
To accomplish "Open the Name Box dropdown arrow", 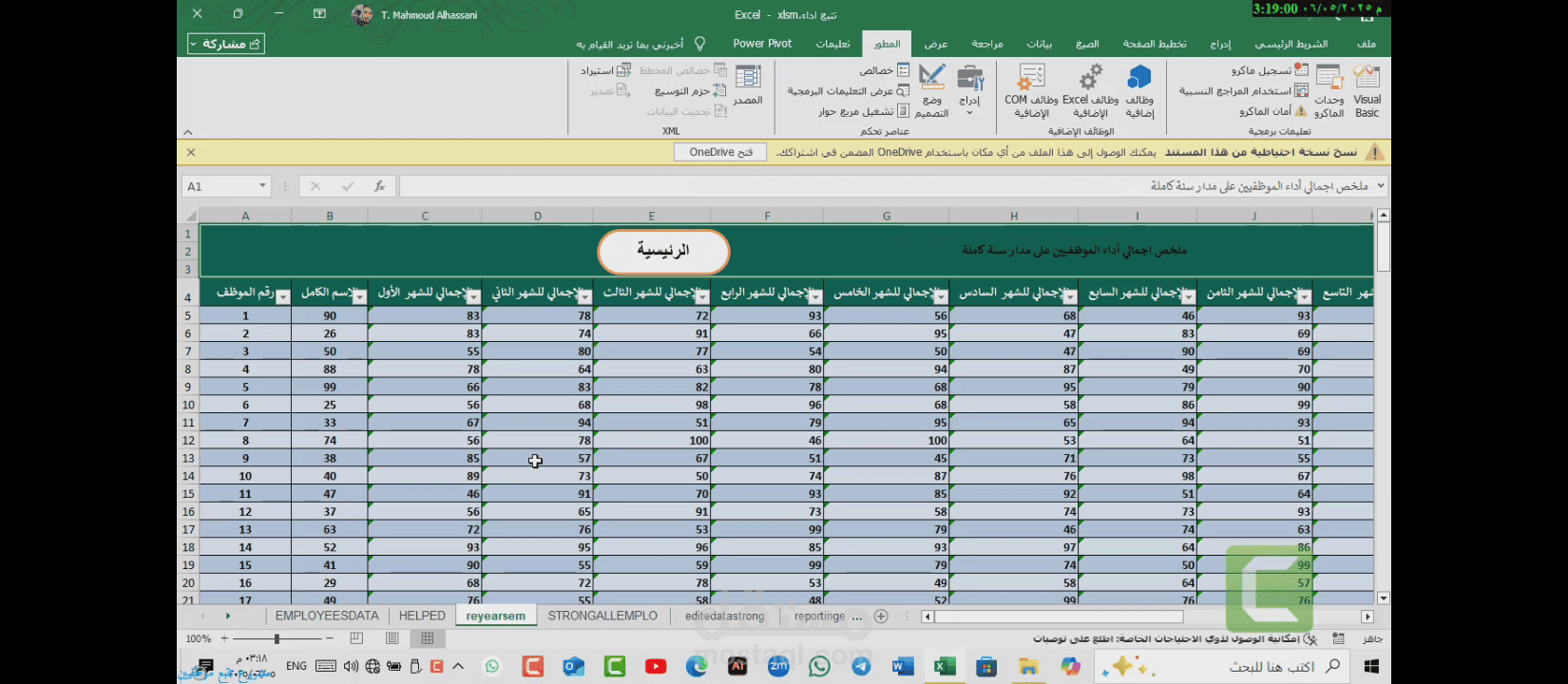I will click(262, 186).
